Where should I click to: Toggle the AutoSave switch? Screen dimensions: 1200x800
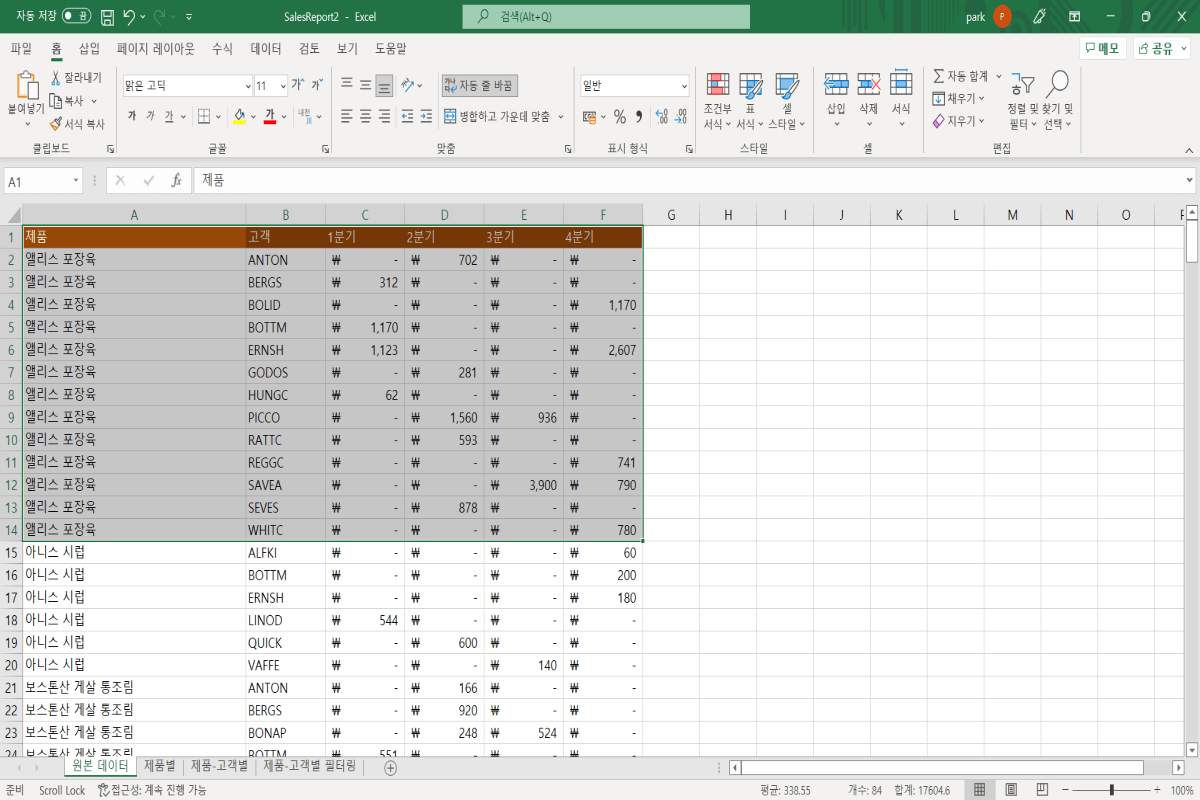(x=76, y=16)
